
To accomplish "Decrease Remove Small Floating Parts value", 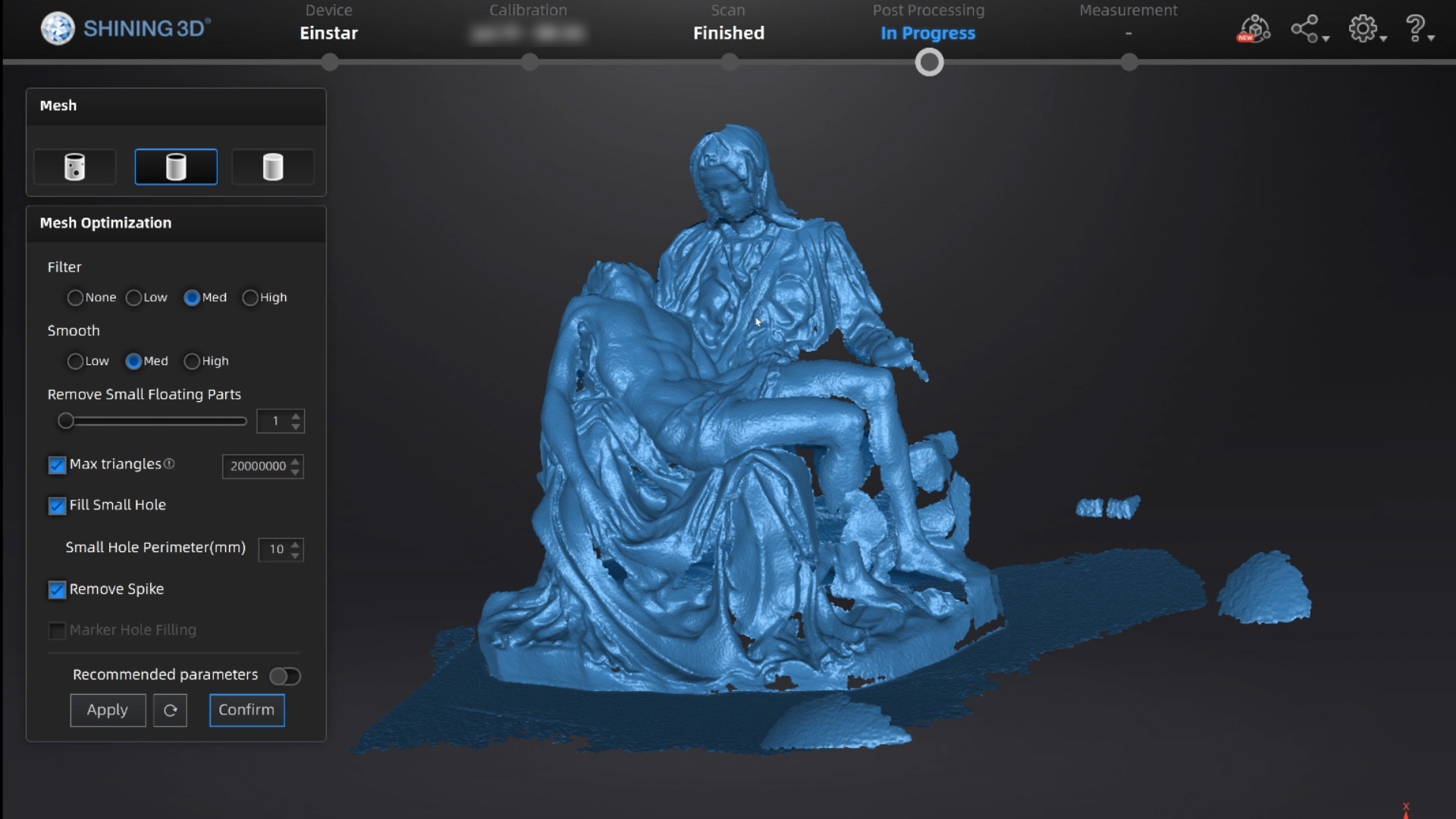I will (297, 426).
